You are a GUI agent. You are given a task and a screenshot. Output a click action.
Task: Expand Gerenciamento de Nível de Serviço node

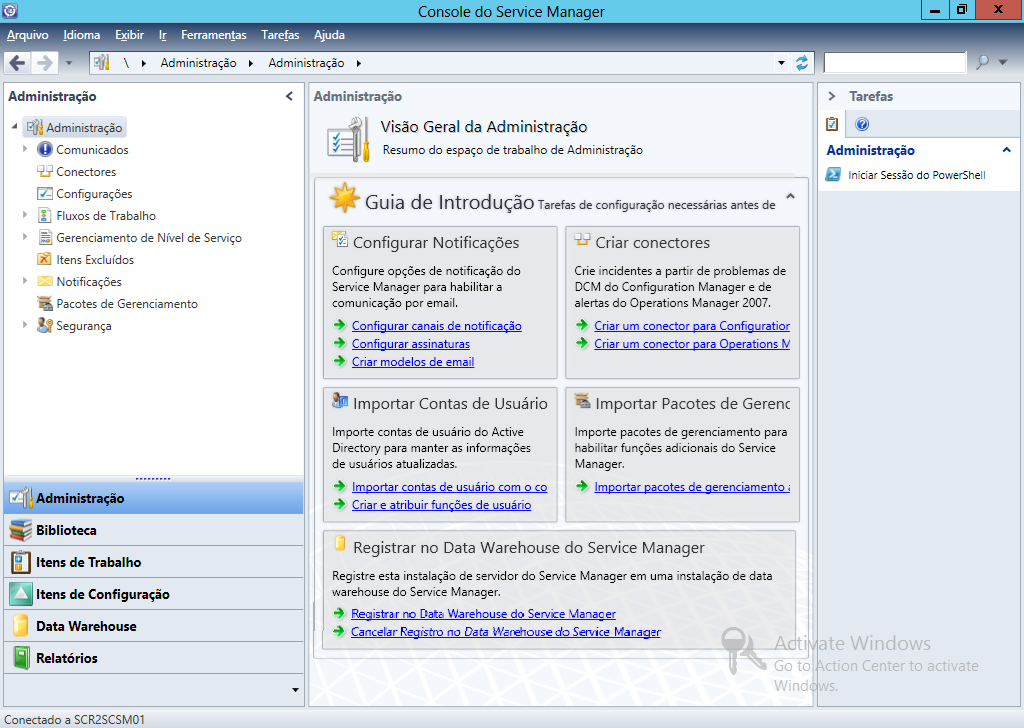[25, 237]
